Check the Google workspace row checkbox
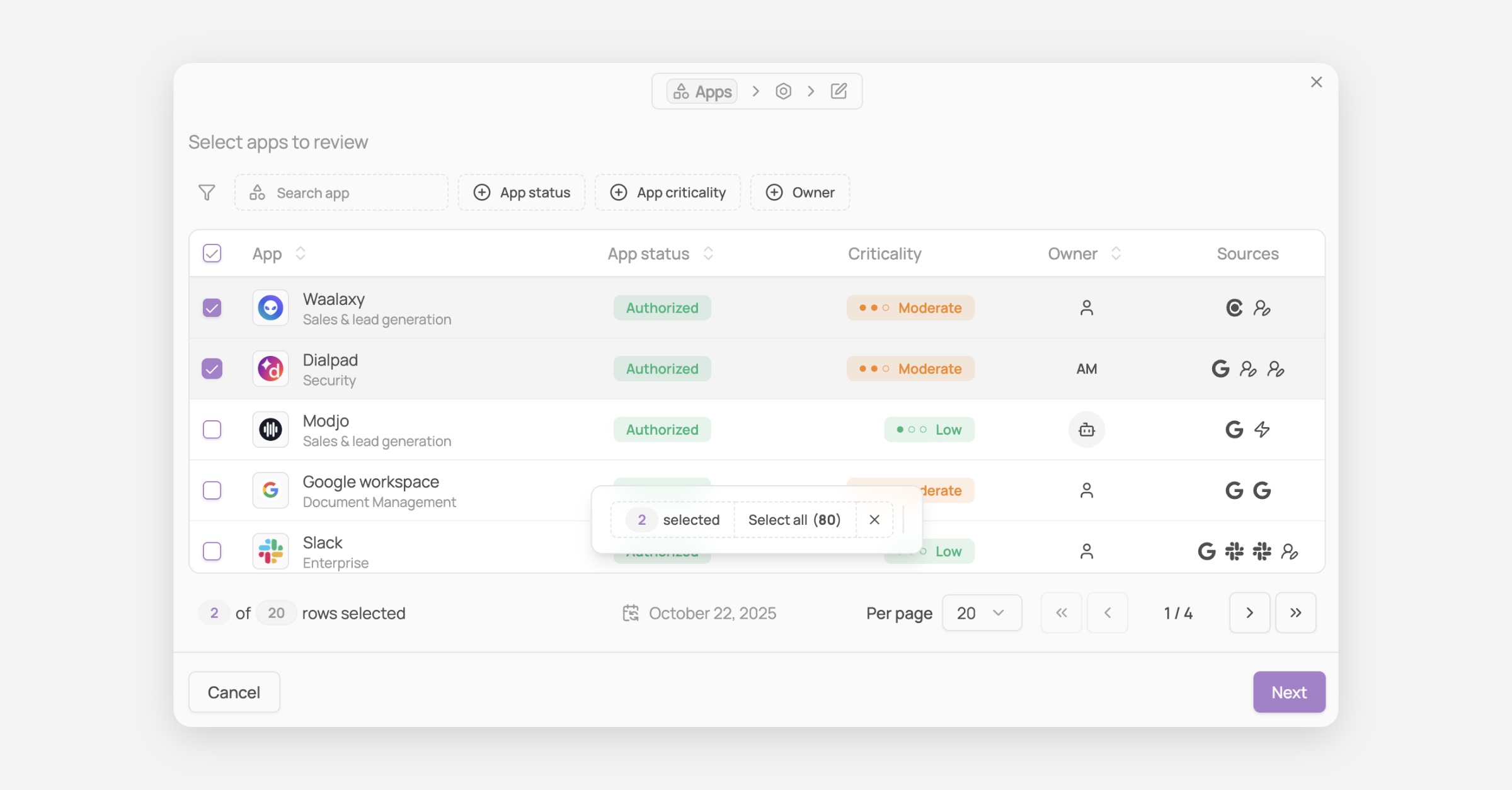The image size is (1512, 790). point(212,490)
